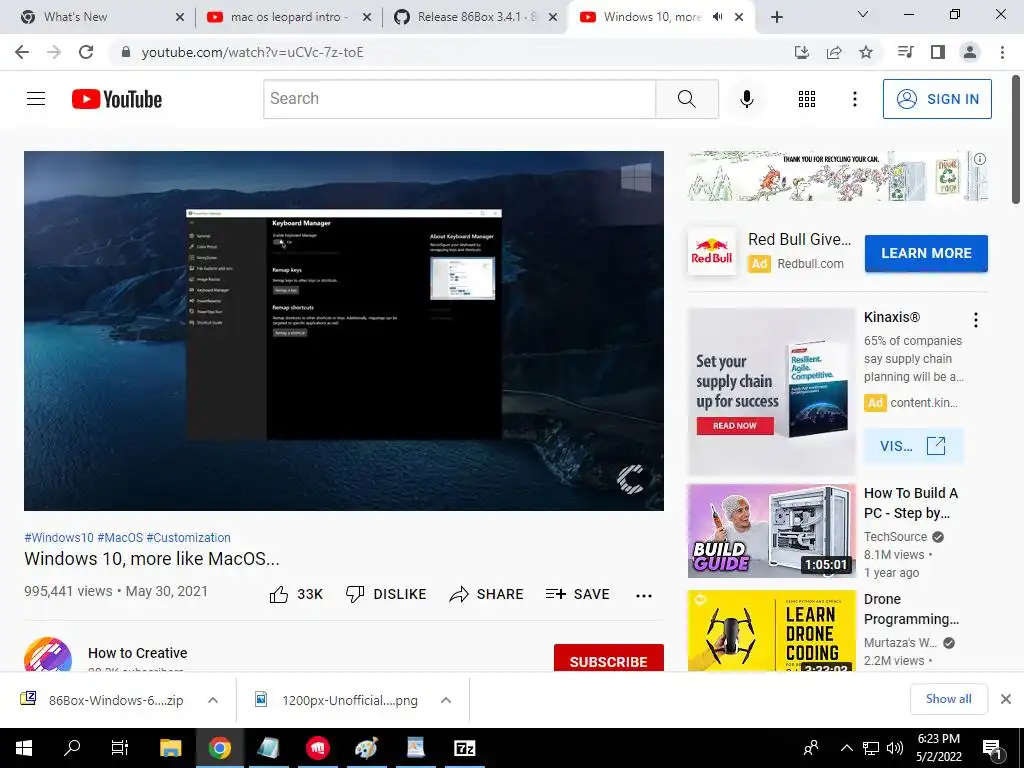Share this page from the address bar
Viewport: 1024px width, 768px height.
coord(834,52)
